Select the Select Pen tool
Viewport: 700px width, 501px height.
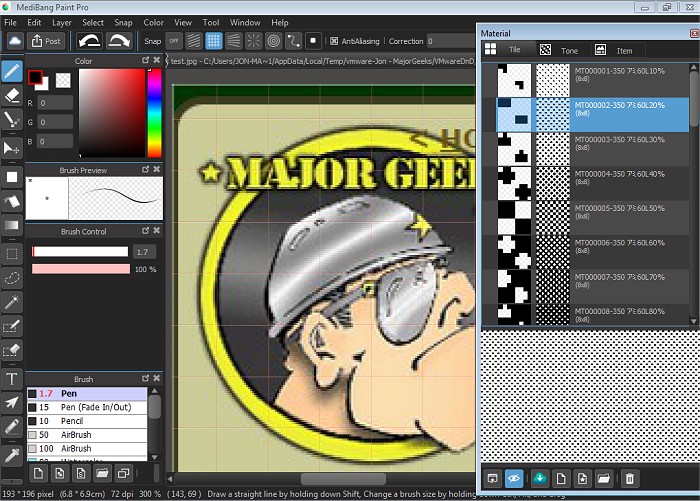12,326
